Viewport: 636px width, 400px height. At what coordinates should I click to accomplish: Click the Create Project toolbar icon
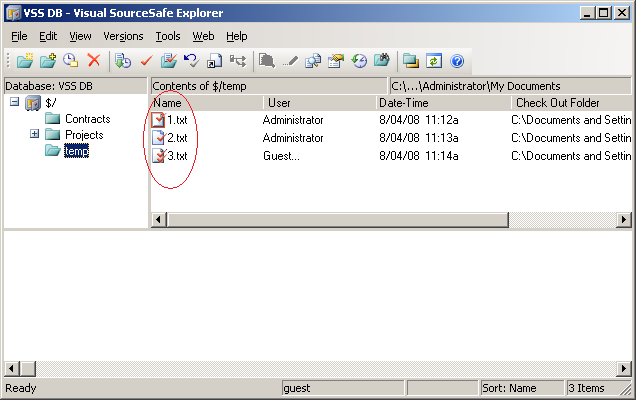point(25,61)
